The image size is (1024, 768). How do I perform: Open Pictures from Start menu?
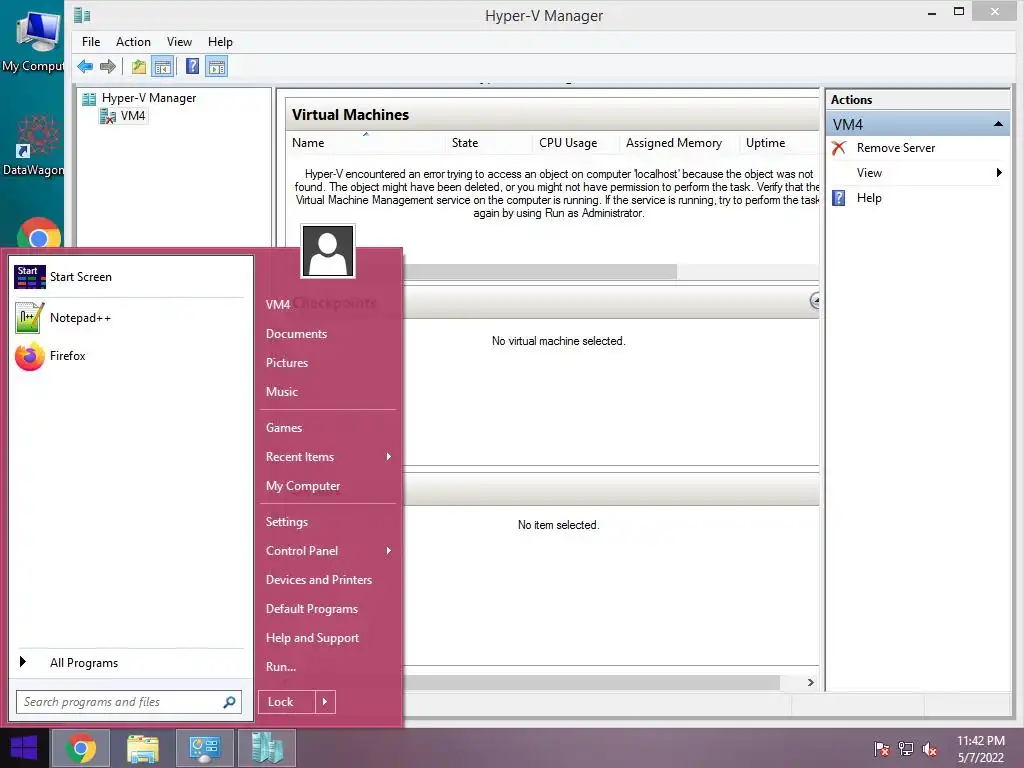click(287, 363)
